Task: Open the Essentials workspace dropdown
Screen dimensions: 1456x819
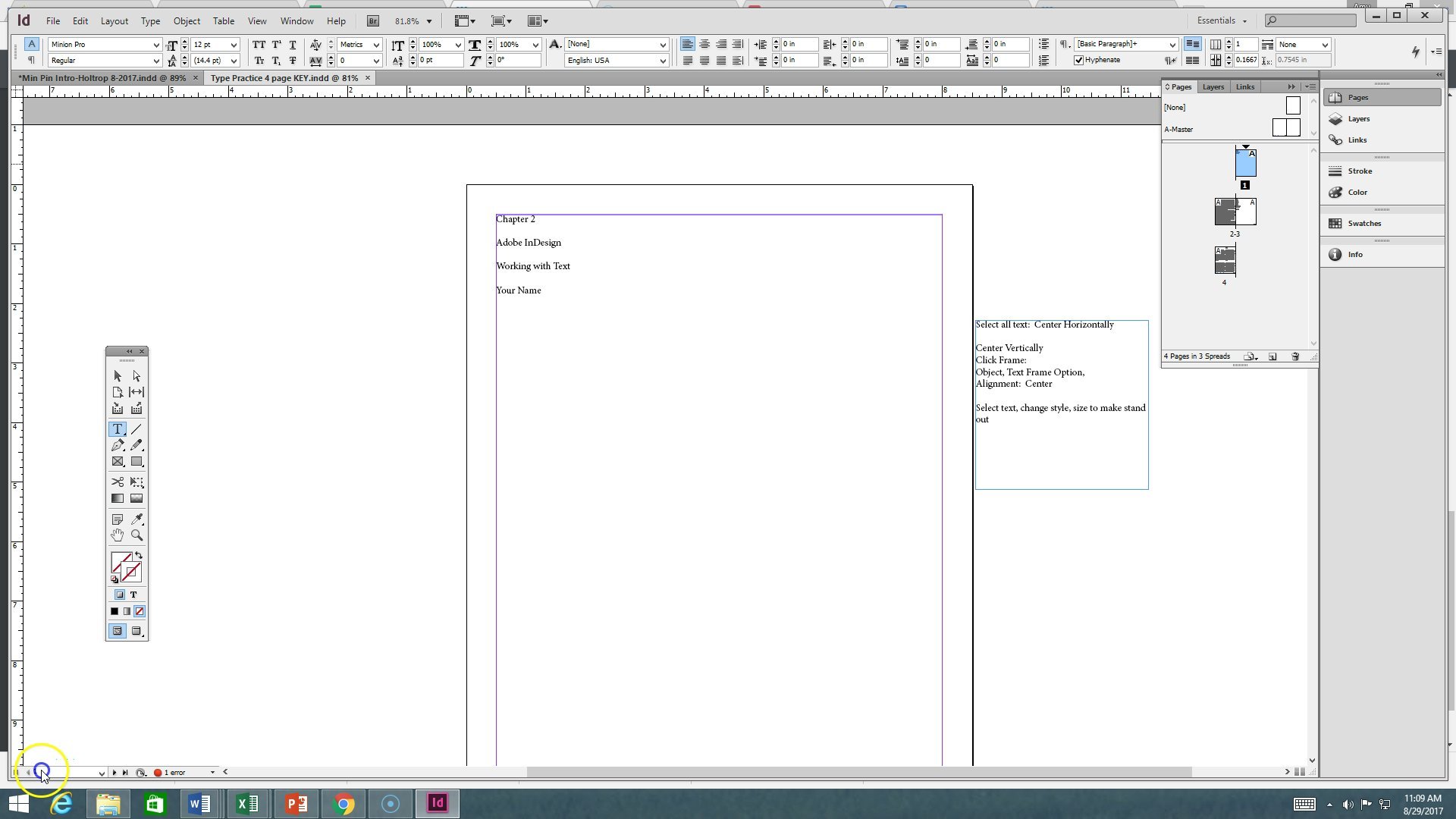Action: pos(1221,21)
